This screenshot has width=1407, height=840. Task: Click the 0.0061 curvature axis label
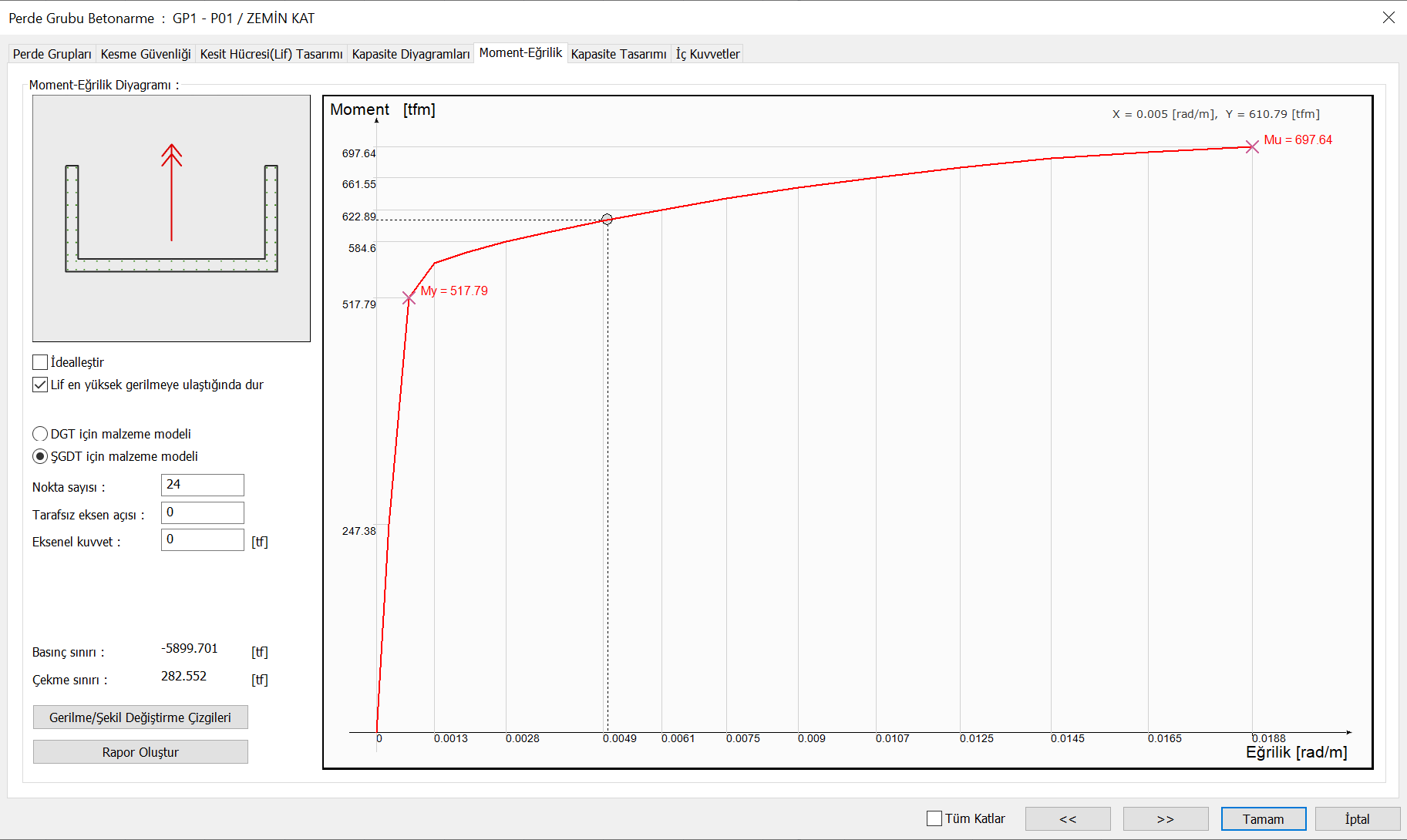(x=678, y=738)
